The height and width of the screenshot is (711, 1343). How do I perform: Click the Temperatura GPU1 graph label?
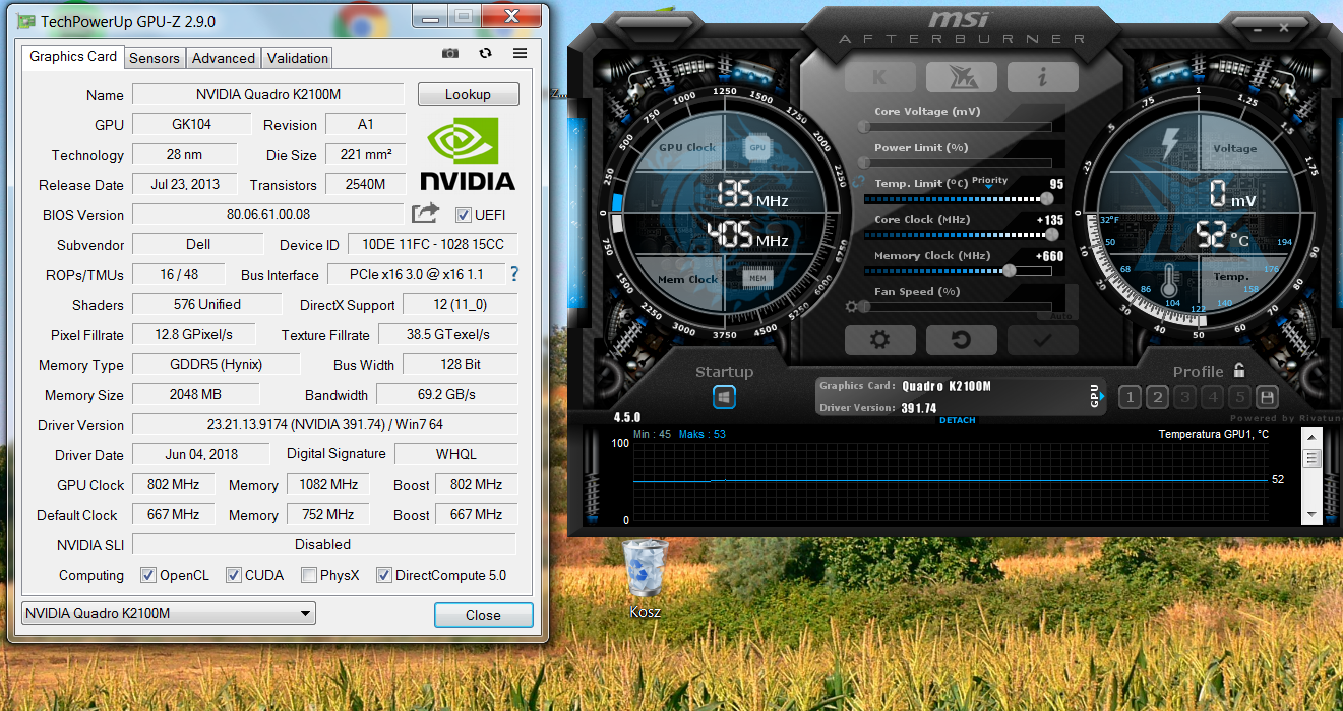coord(1213,434)
